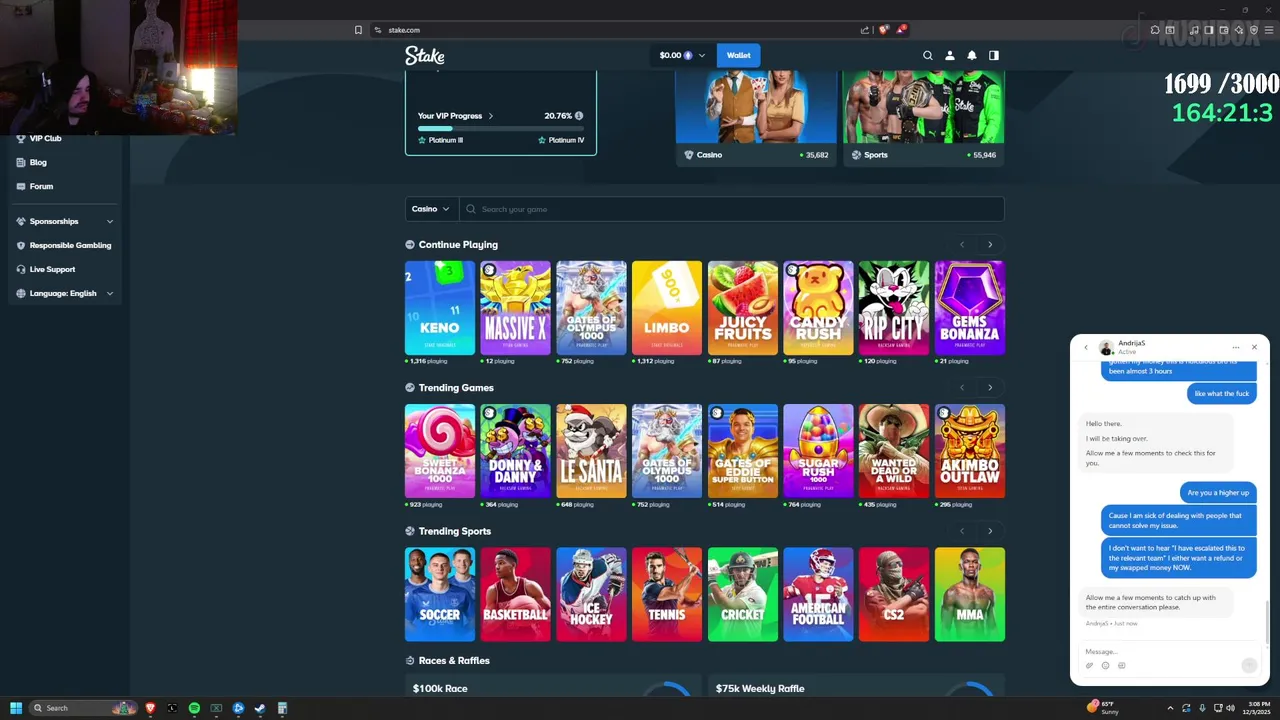Open the balance currency dropdown at $0.00
This screenshot has height=720, width=1280.
(682, 56)
